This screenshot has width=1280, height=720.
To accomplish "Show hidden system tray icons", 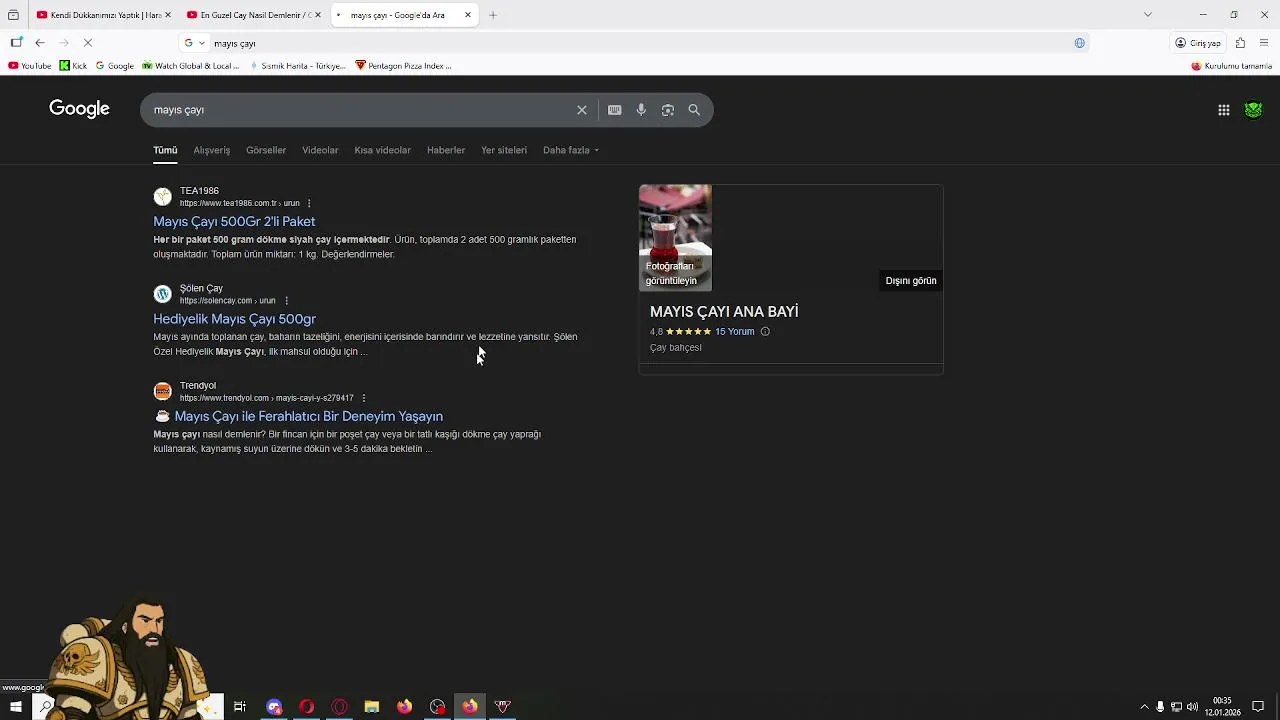I will 1144,707.
